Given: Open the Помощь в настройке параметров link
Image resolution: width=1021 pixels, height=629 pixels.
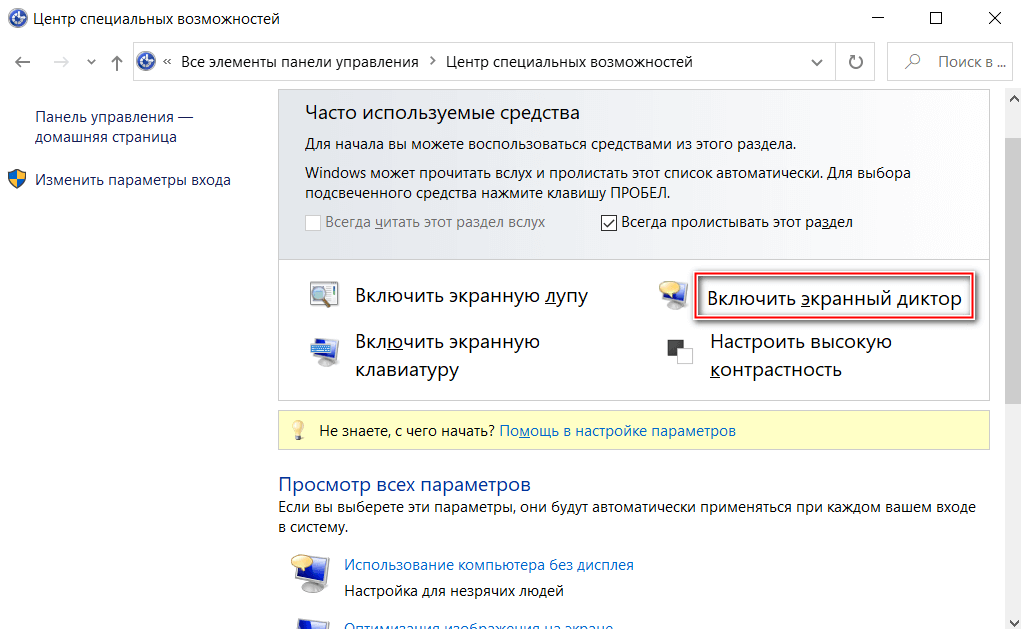Looking at the screenshot, I should click(x=617, y=431).
